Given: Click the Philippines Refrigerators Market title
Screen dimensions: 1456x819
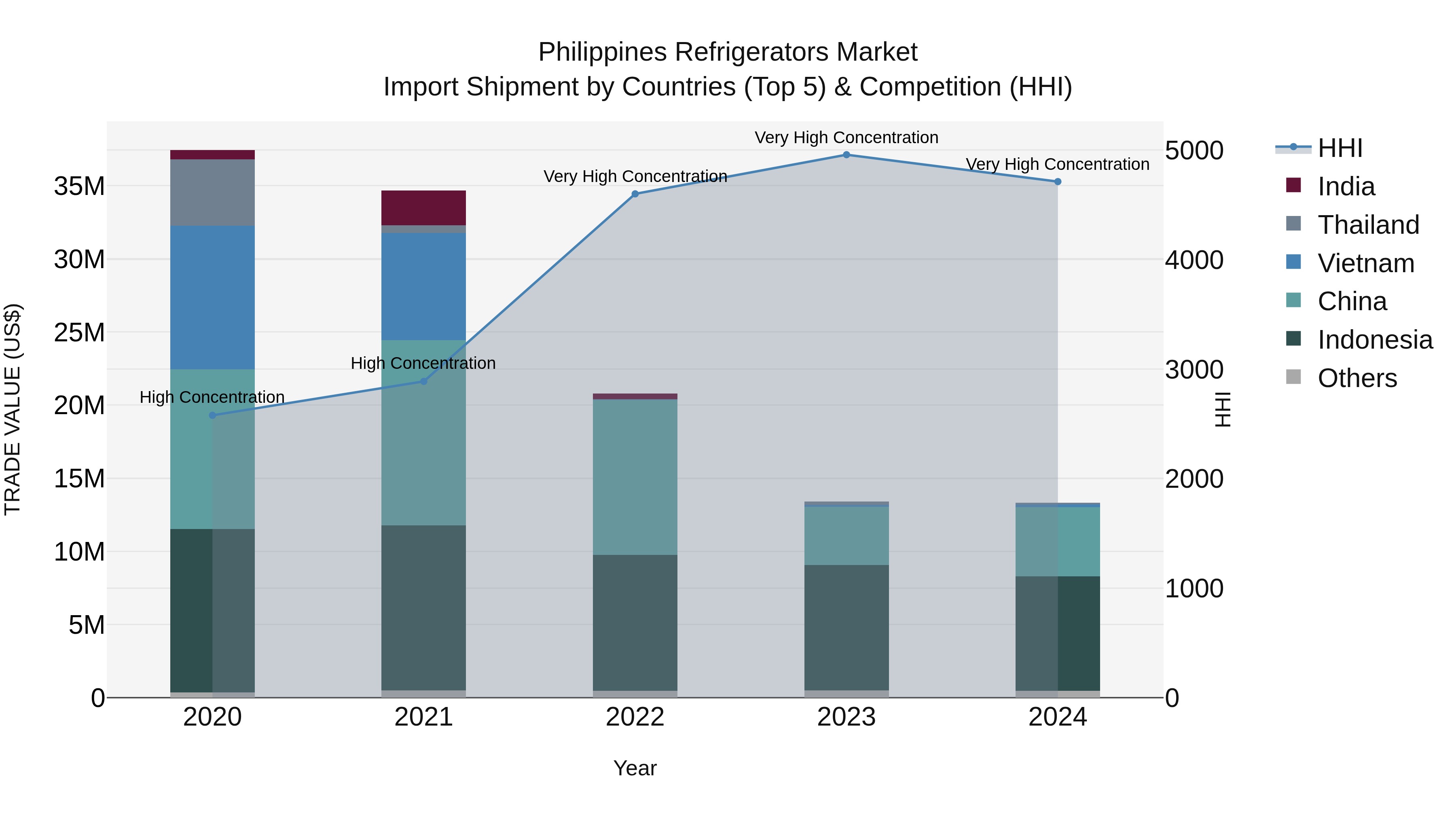Looking at the screenshot, I should (728, 52).
